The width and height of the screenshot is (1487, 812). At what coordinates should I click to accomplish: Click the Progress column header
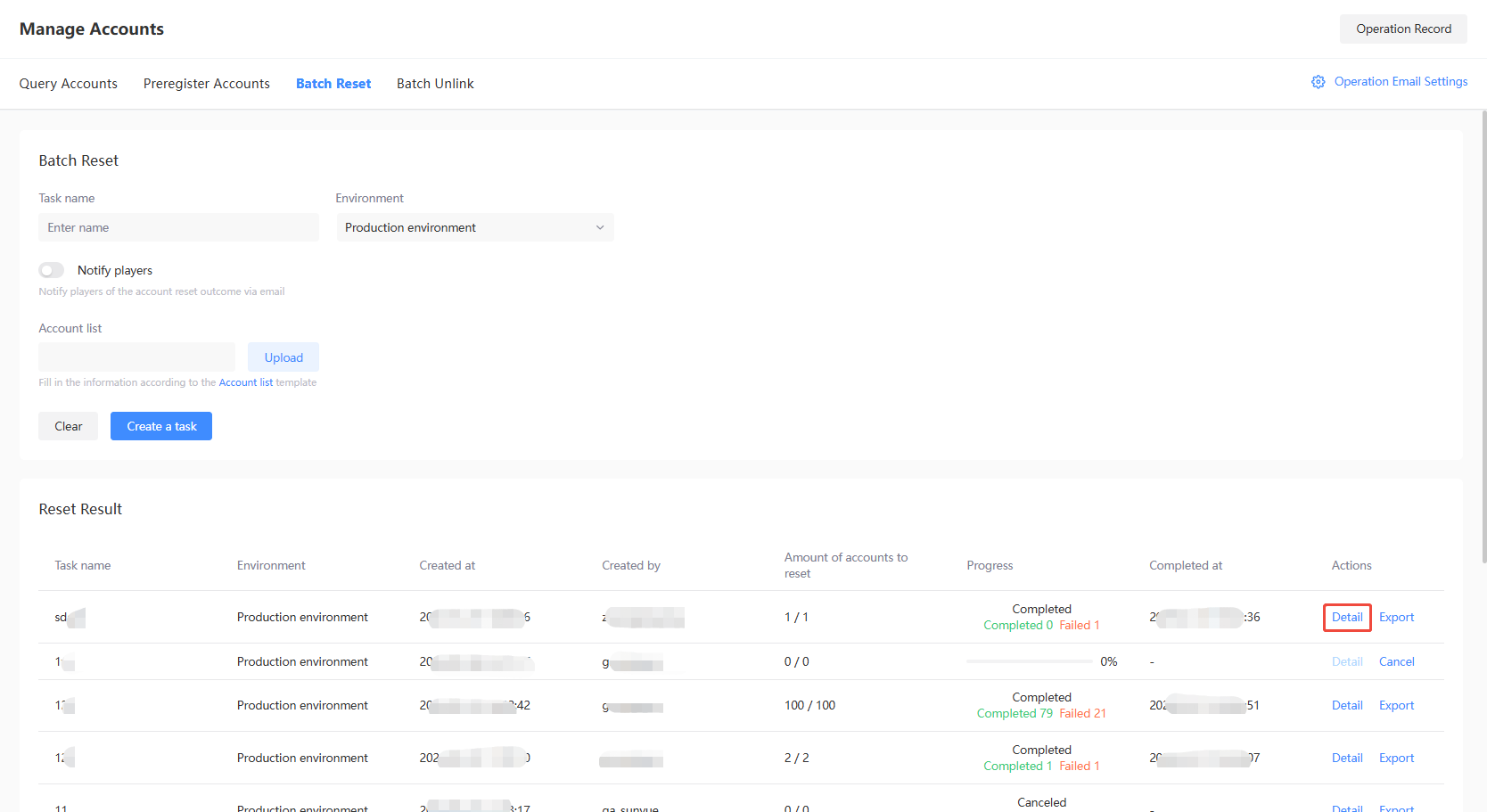tap(990, 565)
